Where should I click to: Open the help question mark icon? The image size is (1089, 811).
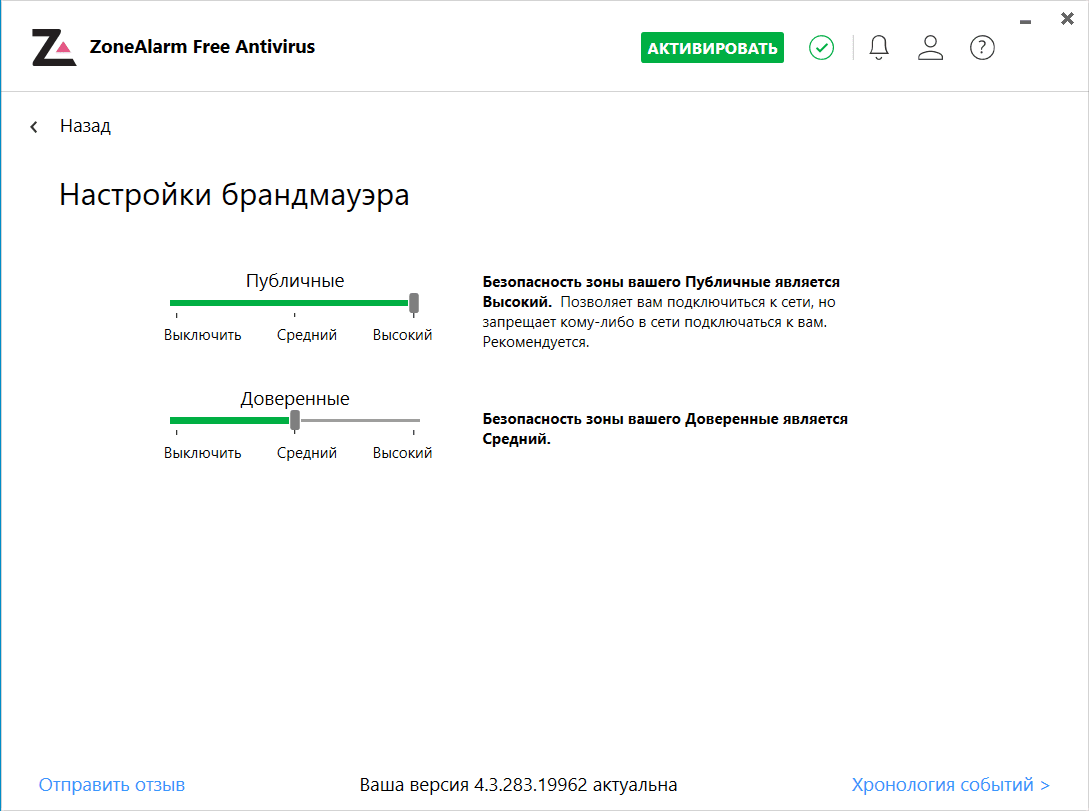(982, 47)
